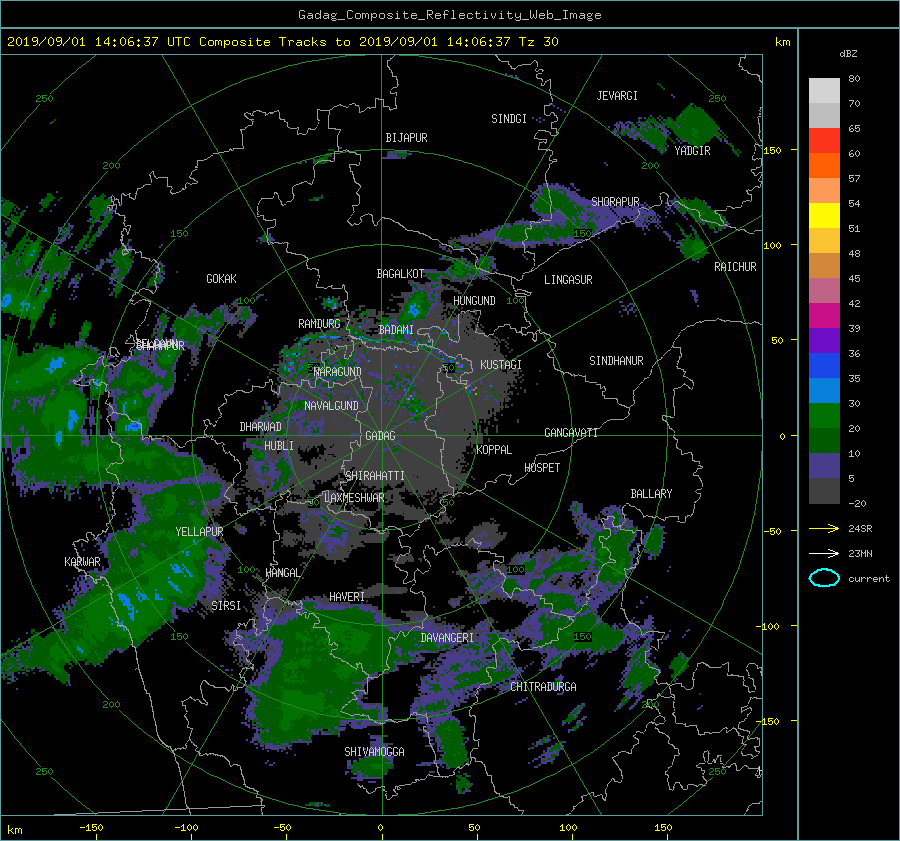Click the KARWAR city label
Image resolution: width=900 pixels, height=841 pixels.
point(82,562)
